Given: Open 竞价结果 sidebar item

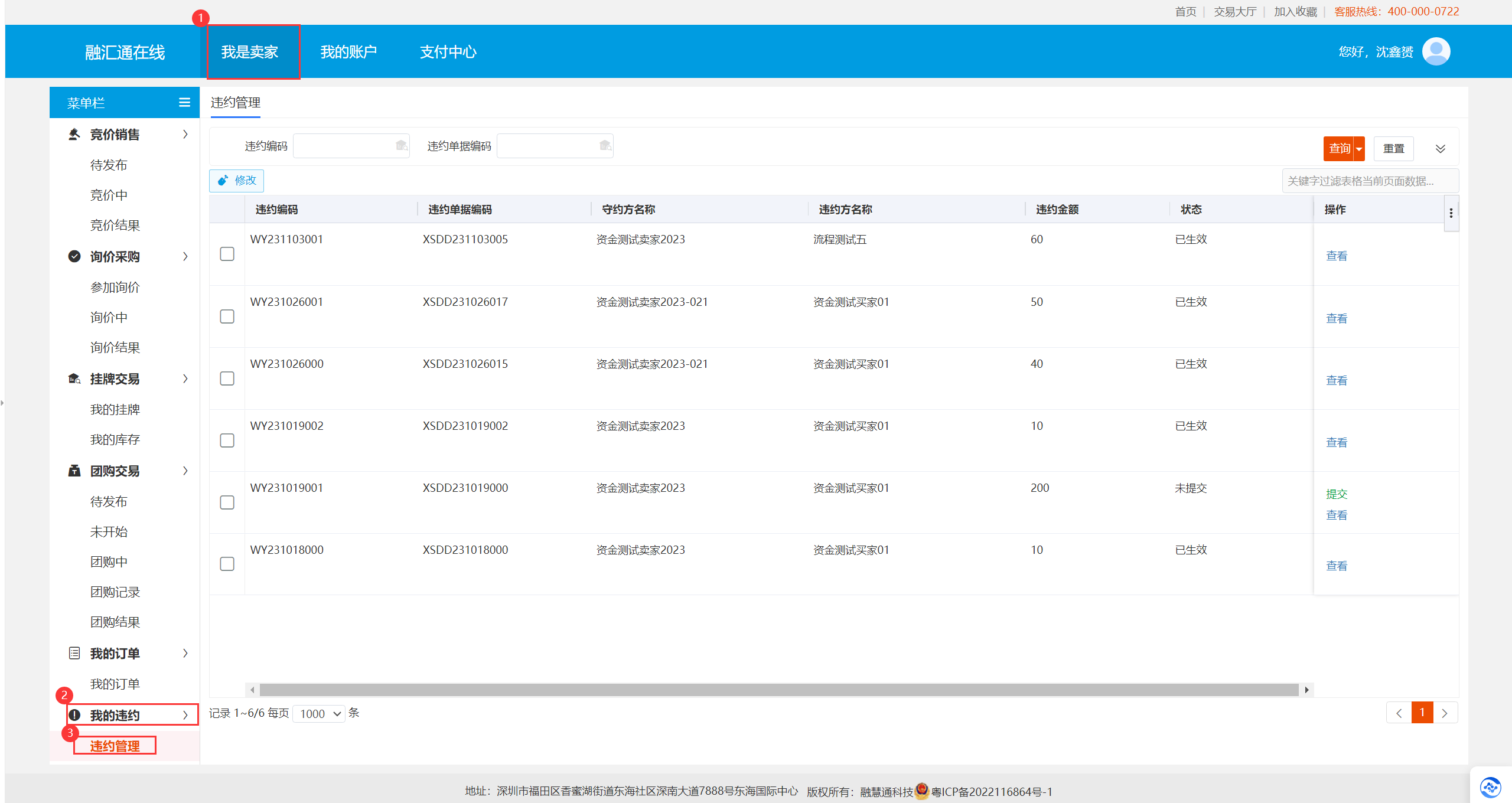Looking at the screenshot, I should pyautogui.click(x=115, y=225).
